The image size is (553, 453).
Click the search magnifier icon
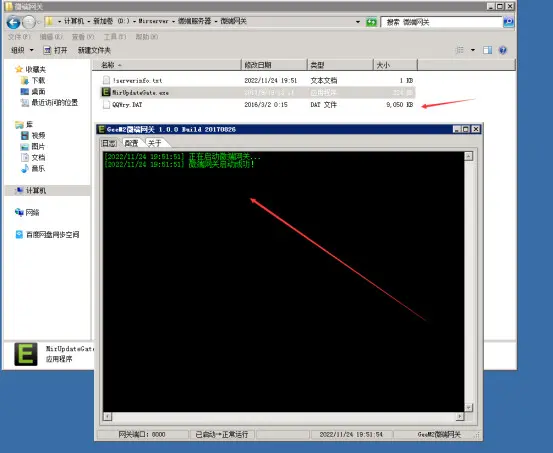click(x=508, y=22)
